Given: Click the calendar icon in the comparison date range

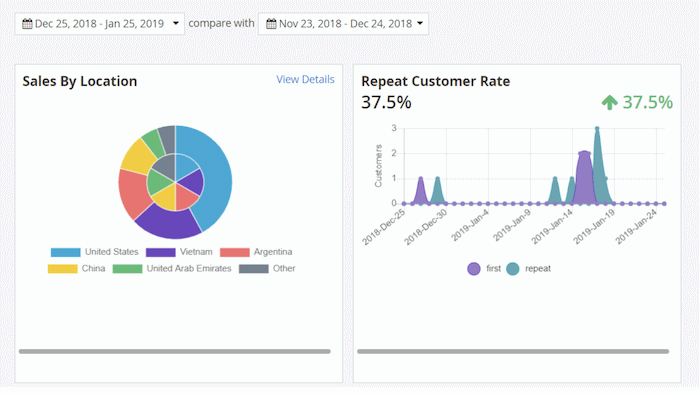Looking at the screenshot, I should click(271, 24).
